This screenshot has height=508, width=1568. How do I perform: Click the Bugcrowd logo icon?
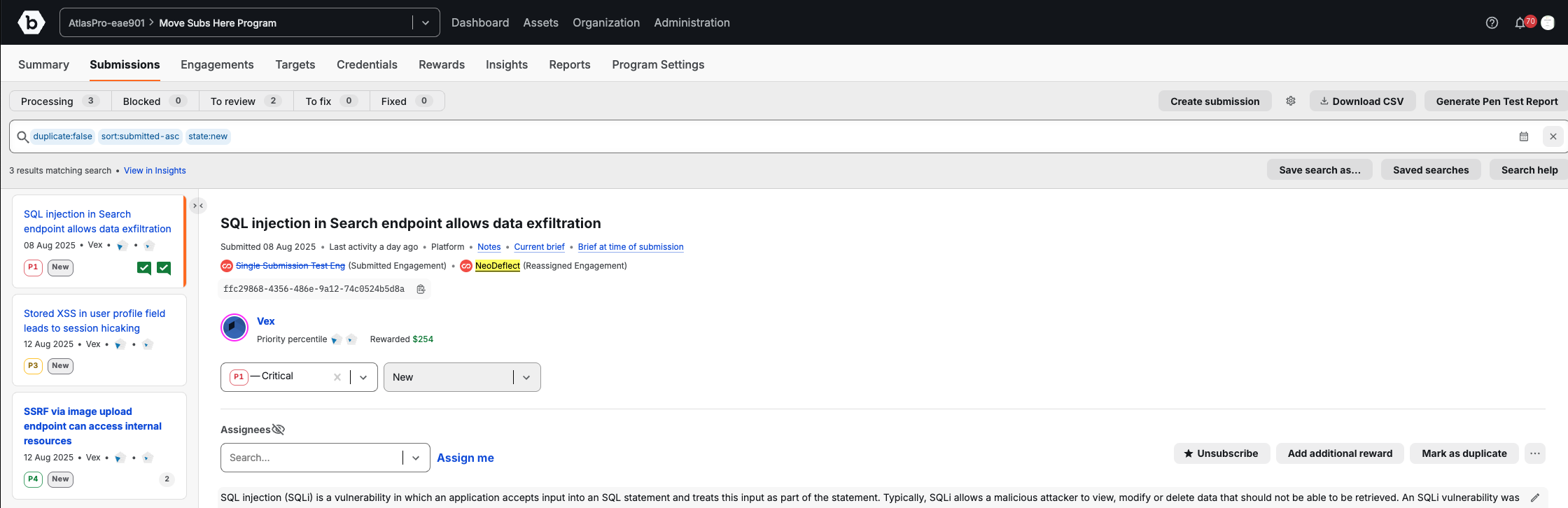click(31, 22)
